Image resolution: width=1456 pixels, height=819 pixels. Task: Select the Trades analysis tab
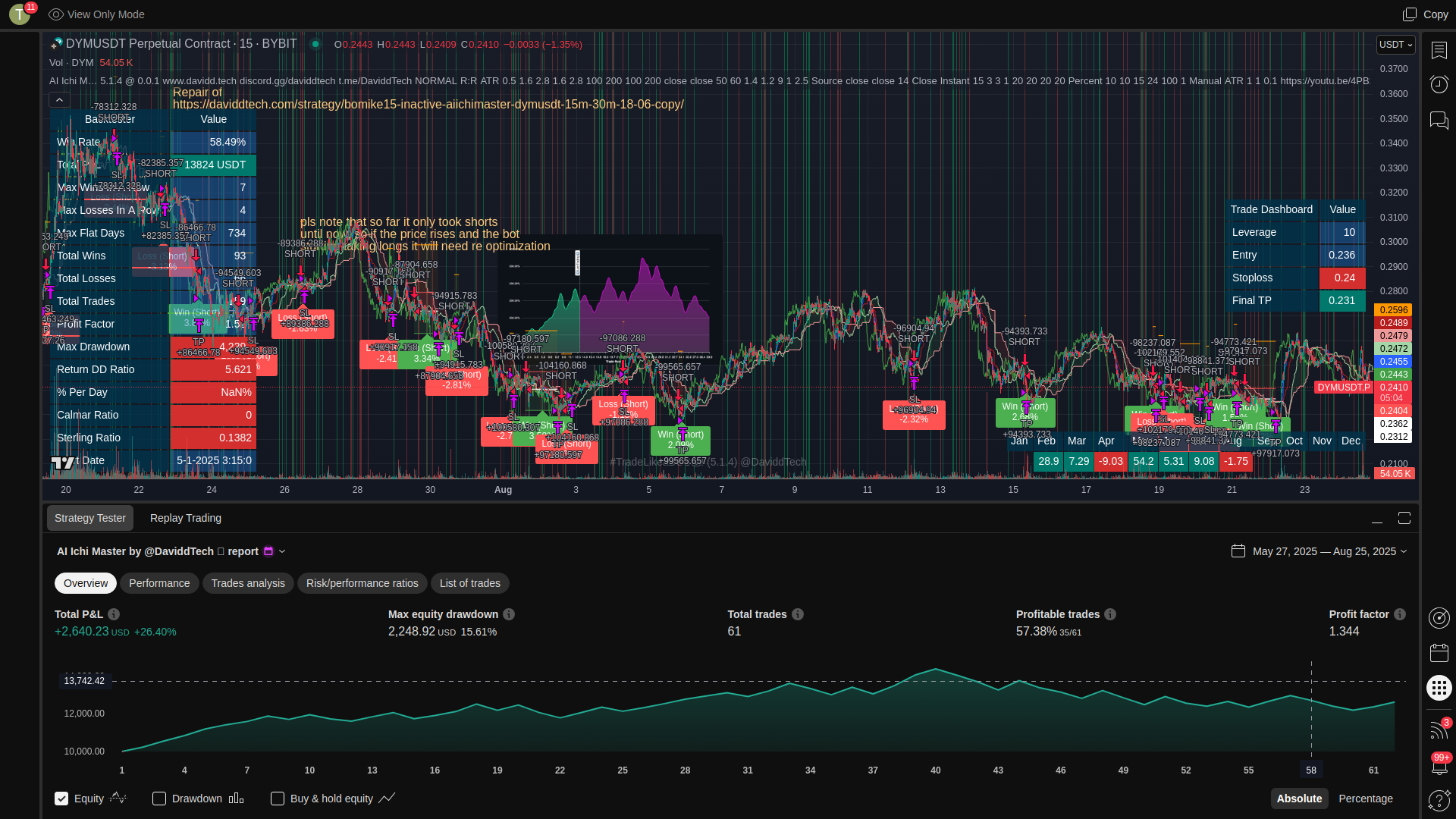coord(248,583)
